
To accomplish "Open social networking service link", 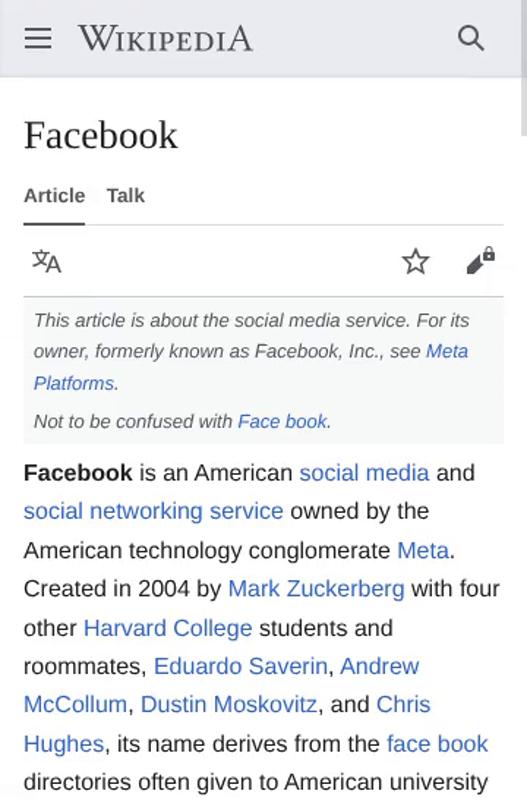I will click(x=153, y=511).
